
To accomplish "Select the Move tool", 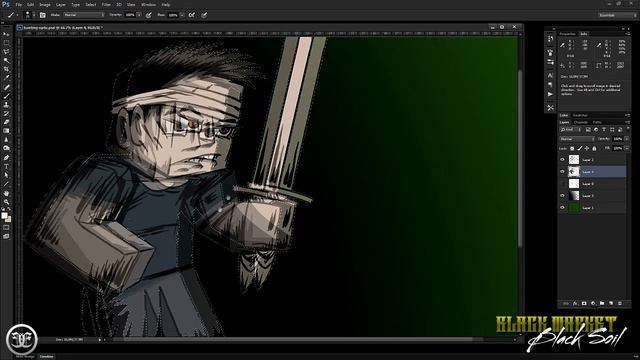I will (6, 34).
